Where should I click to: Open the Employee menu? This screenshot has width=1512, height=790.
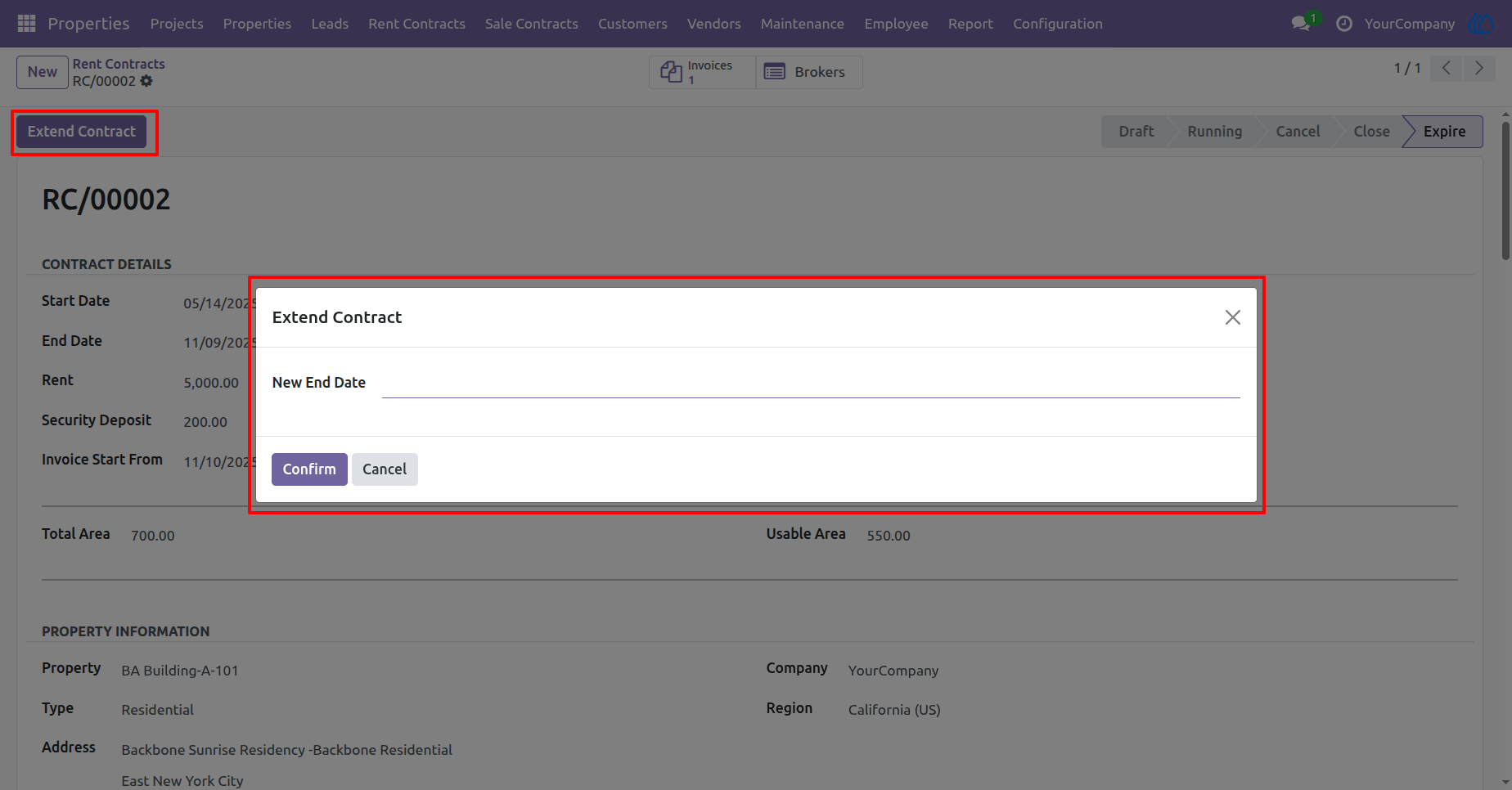click(897, 24)
